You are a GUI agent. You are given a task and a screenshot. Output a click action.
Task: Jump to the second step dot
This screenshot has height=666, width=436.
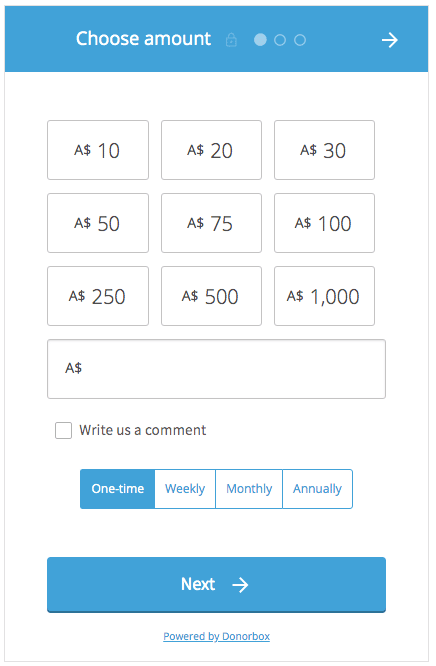(280, 40)
